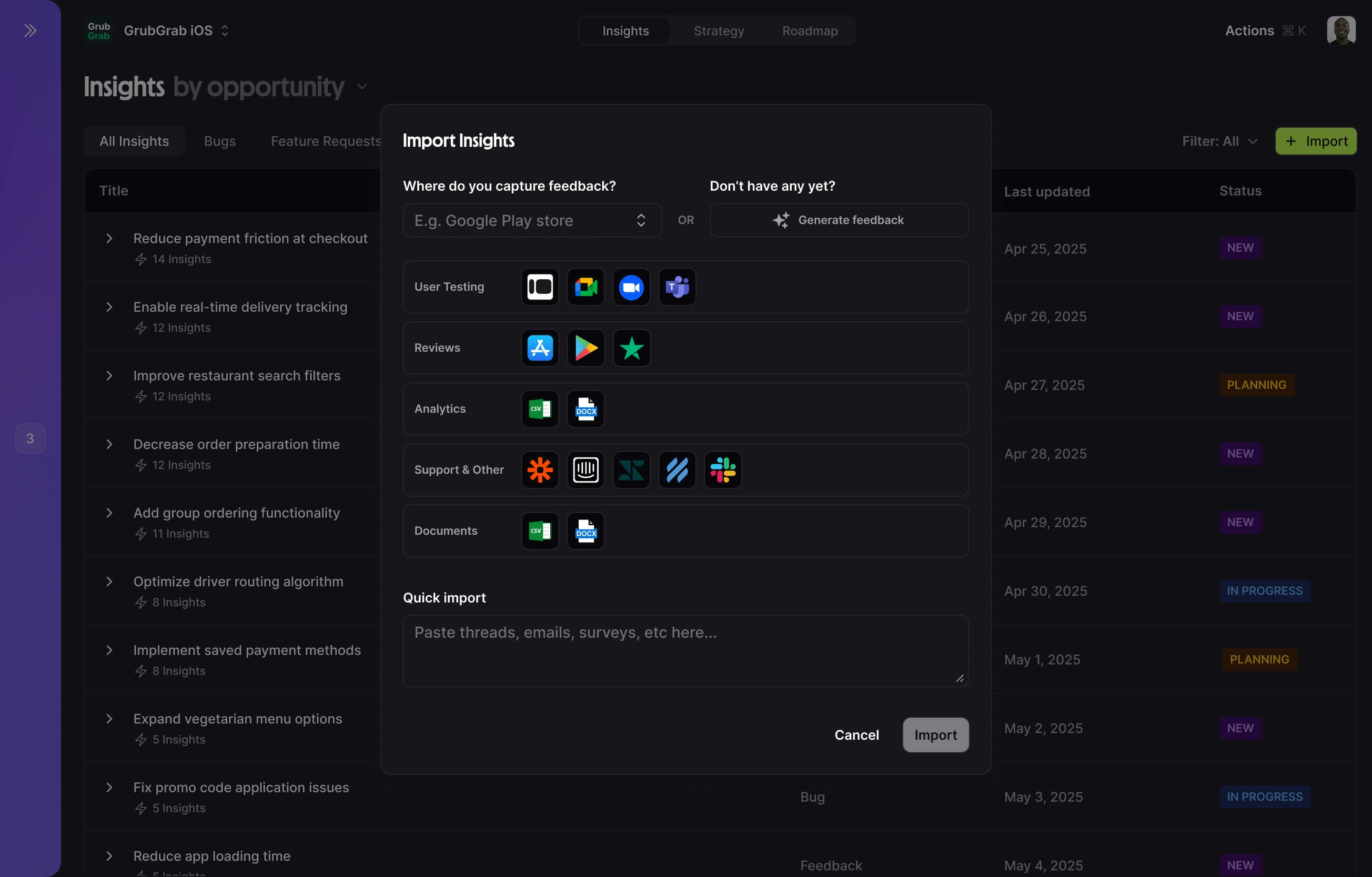Choose the Google Meet source icon
This screenshot has width=1372, height=877.
coord(585,287)
